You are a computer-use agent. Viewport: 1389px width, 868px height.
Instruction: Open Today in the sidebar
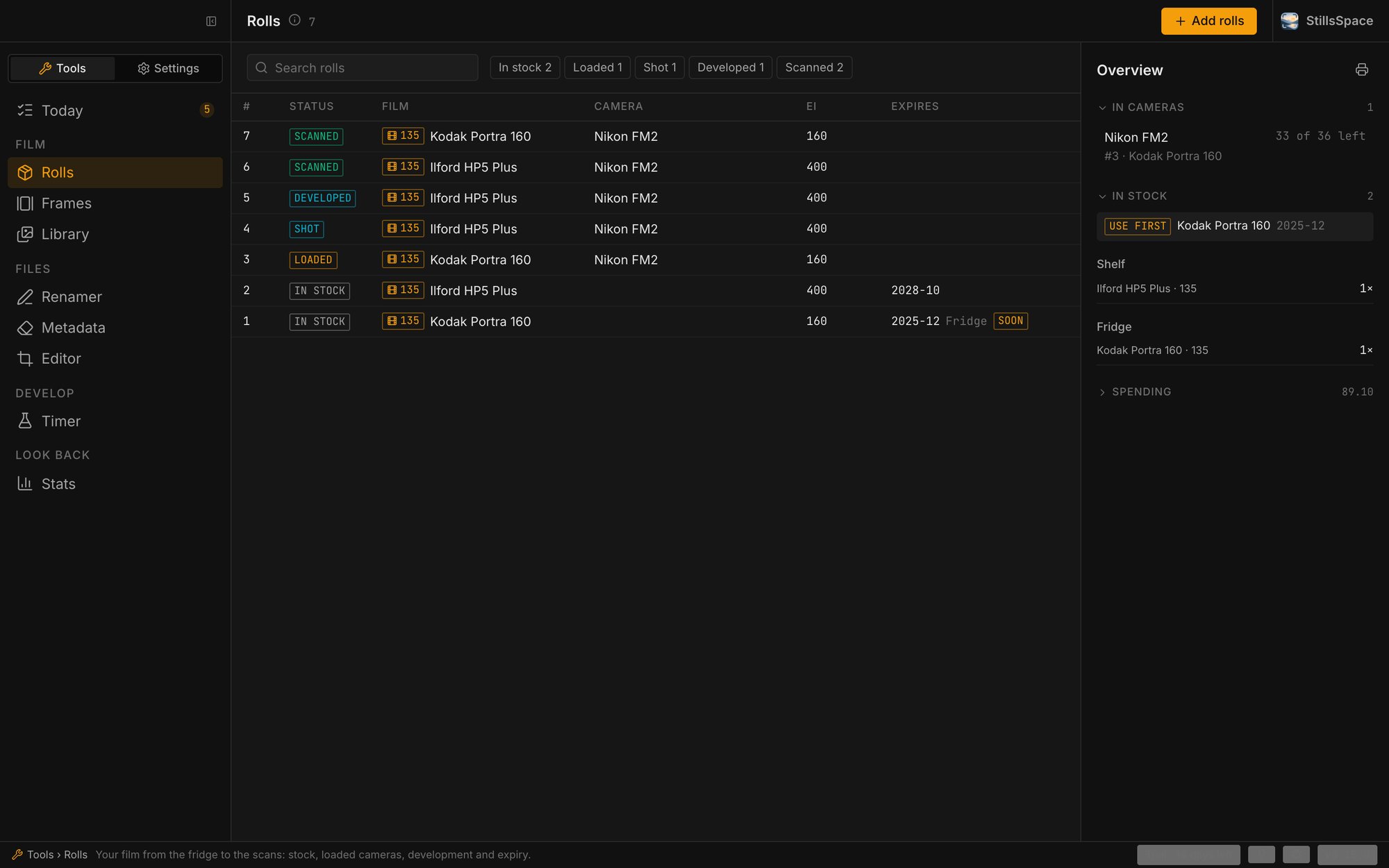[x=115, y=110]
